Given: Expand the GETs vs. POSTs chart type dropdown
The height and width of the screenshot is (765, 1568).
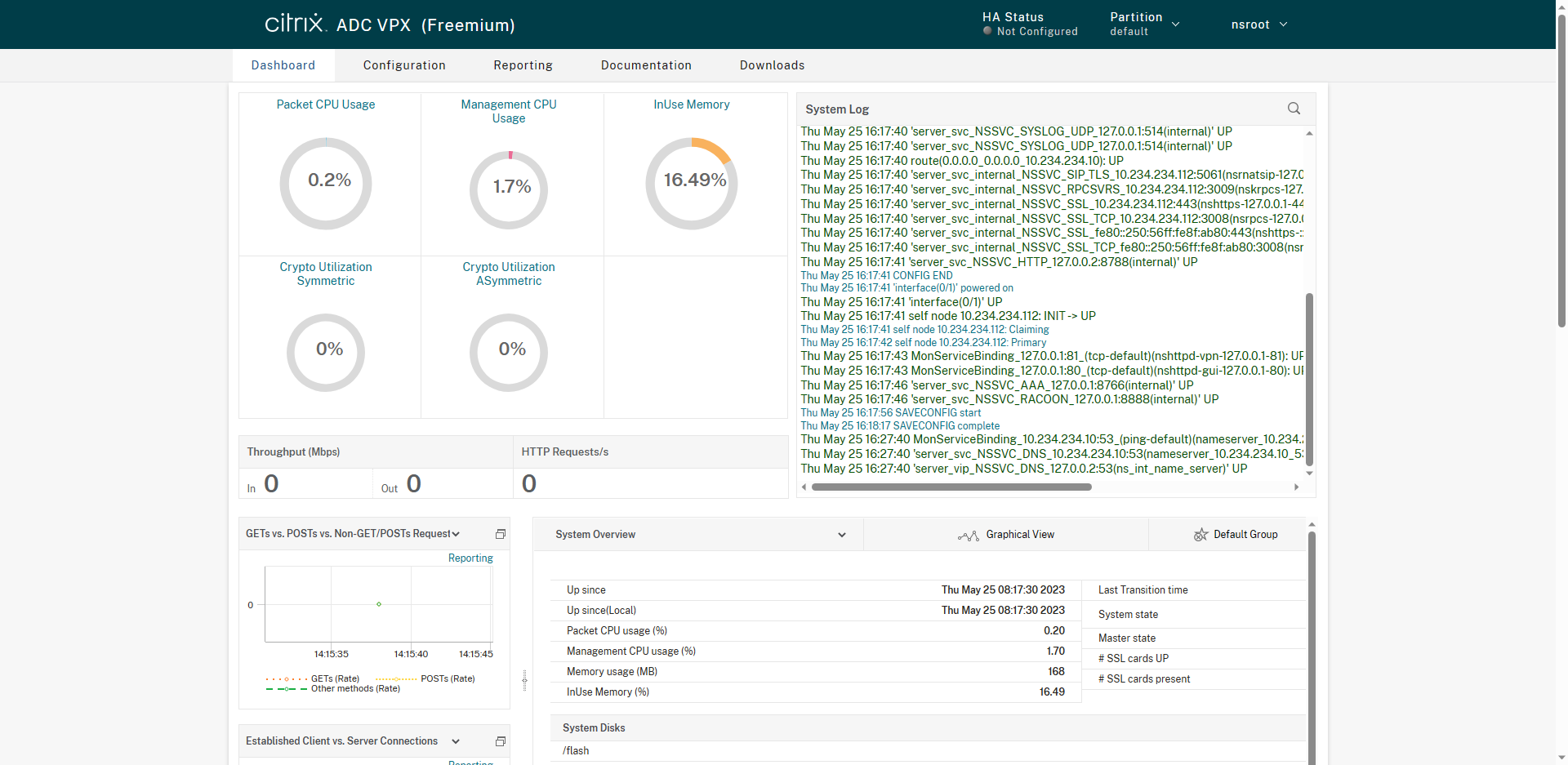Looking at the screenshot, I should (x=456, y=534).
